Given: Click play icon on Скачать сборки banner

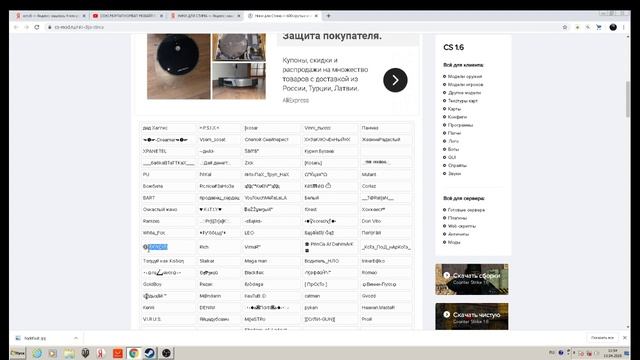Looking at the screenshot, I should pos(447,276).
